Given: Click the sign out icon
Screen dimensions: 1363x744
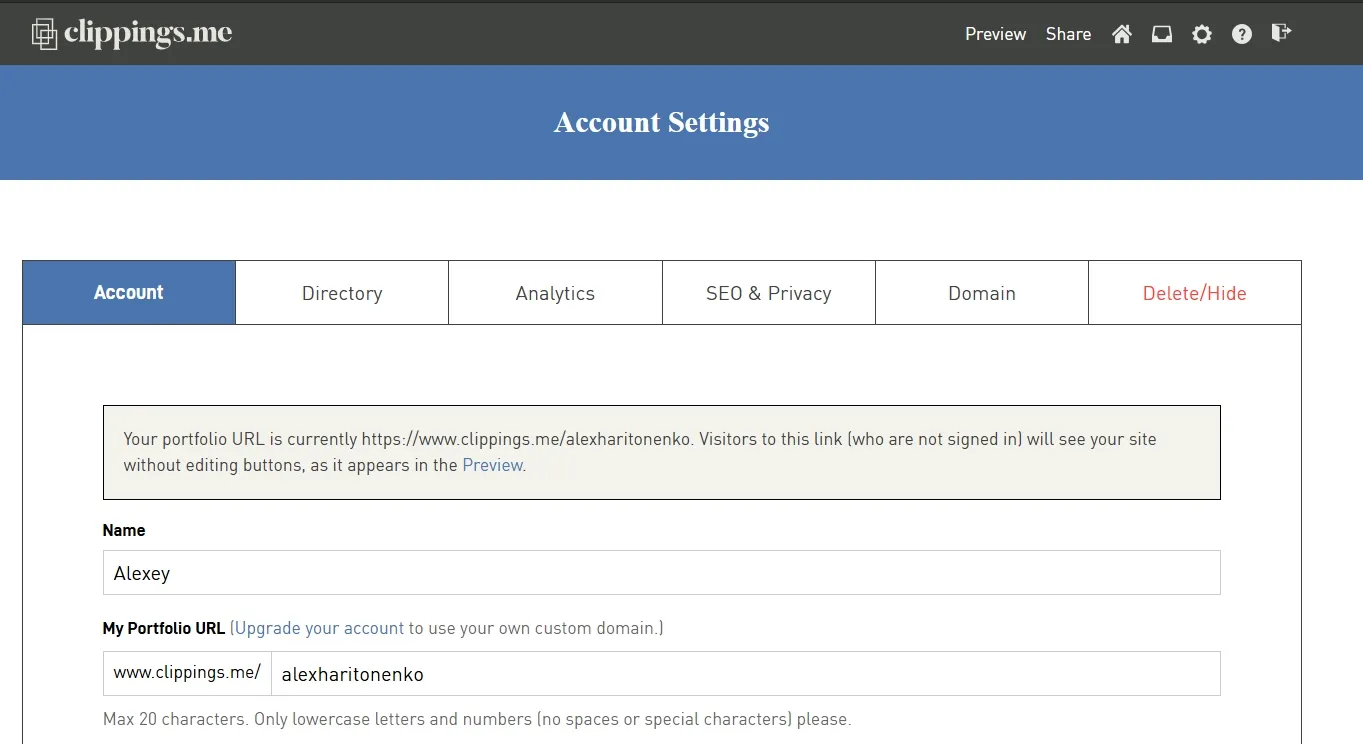Looking at the screenshot, I should [x=1281, y=33].
